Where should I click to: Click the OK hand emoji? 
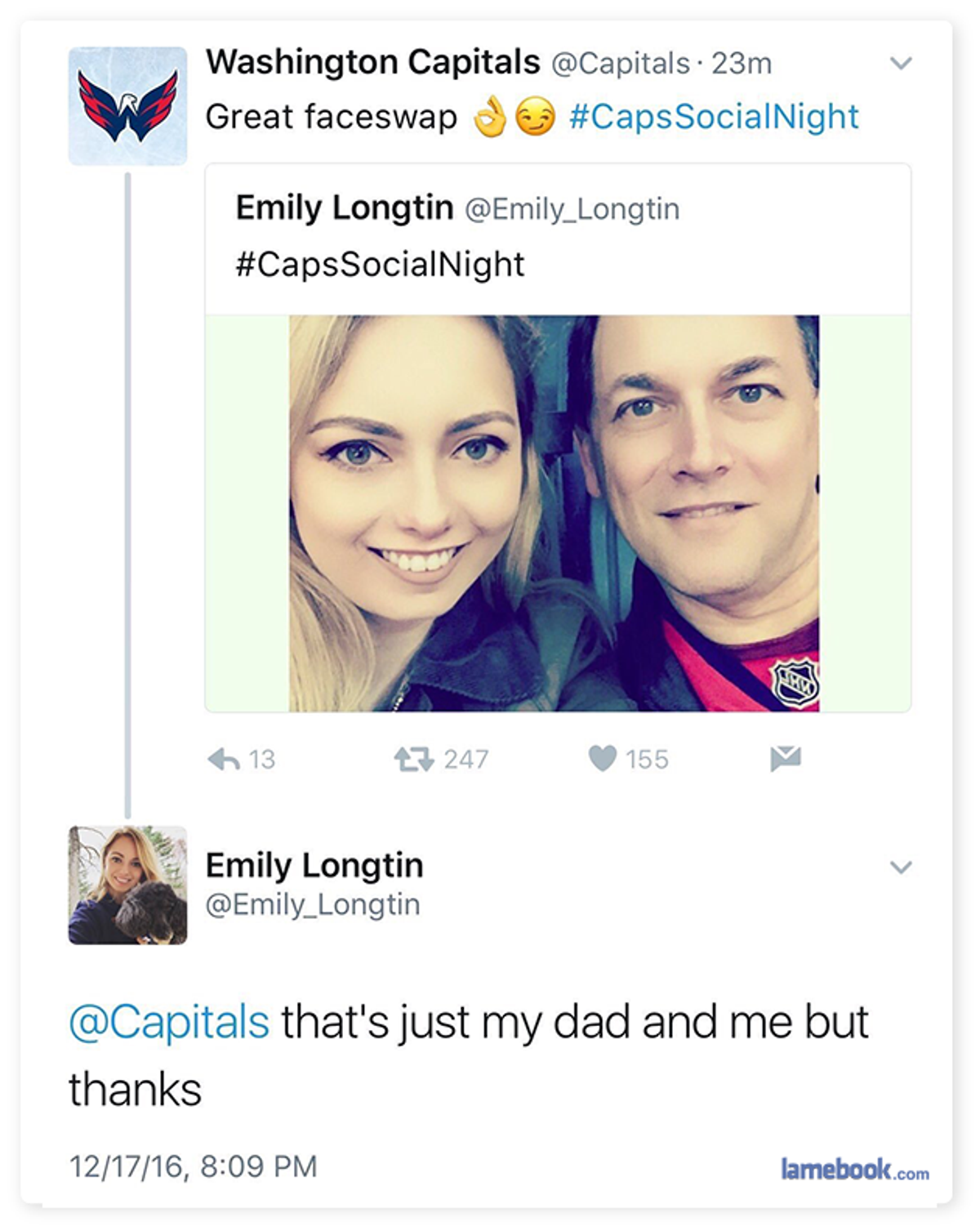pos(490,117)
